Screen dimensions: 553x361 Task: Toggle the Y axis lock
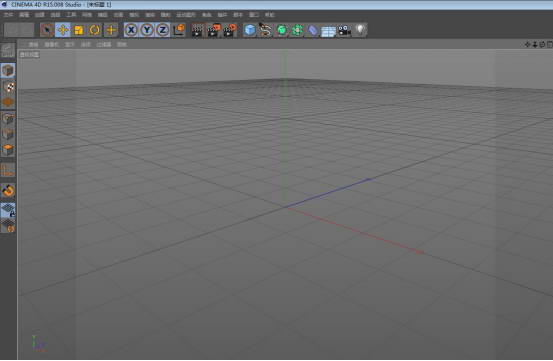[147, 30]
